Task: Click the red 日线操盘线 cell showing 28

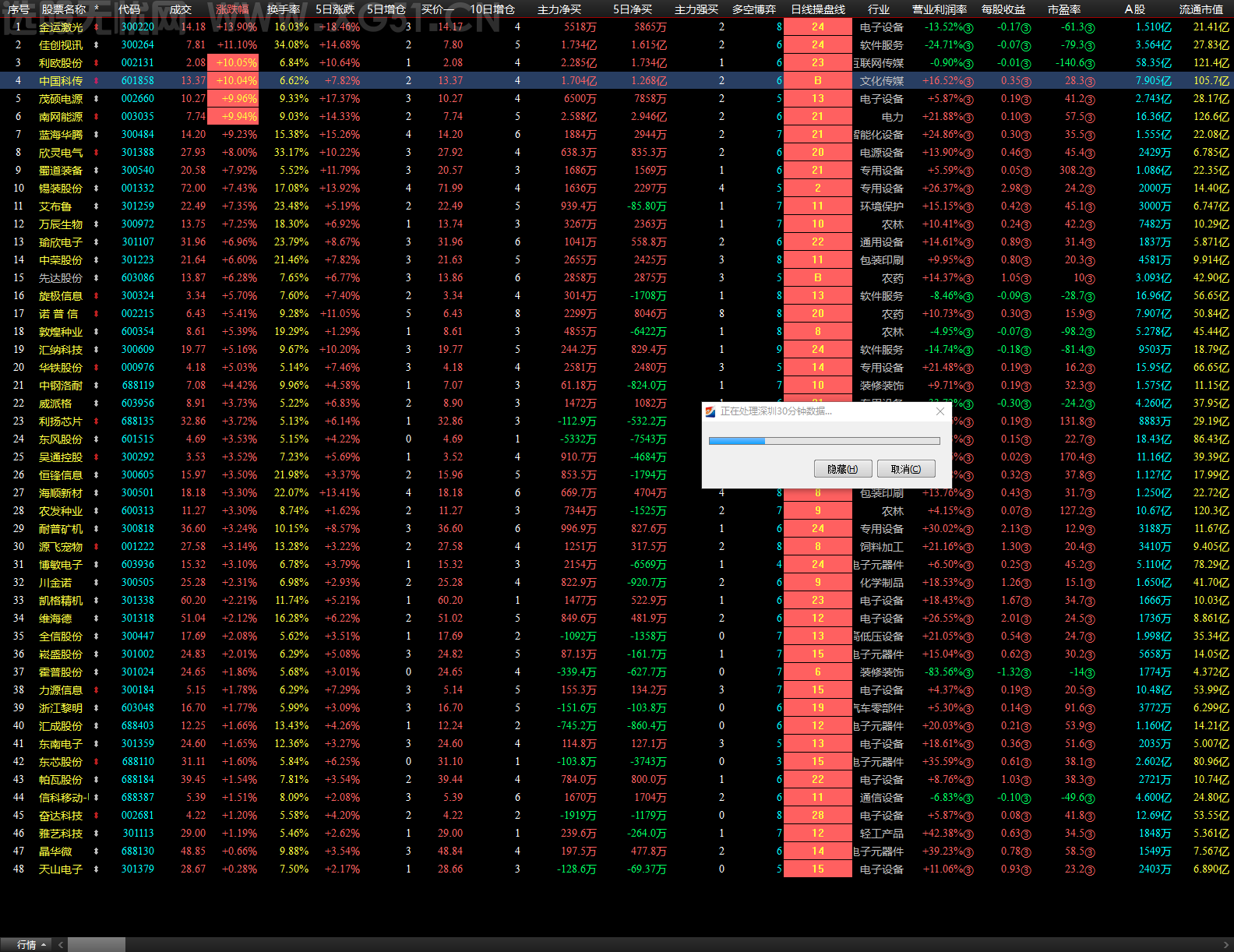Action: tap(818, 816)
